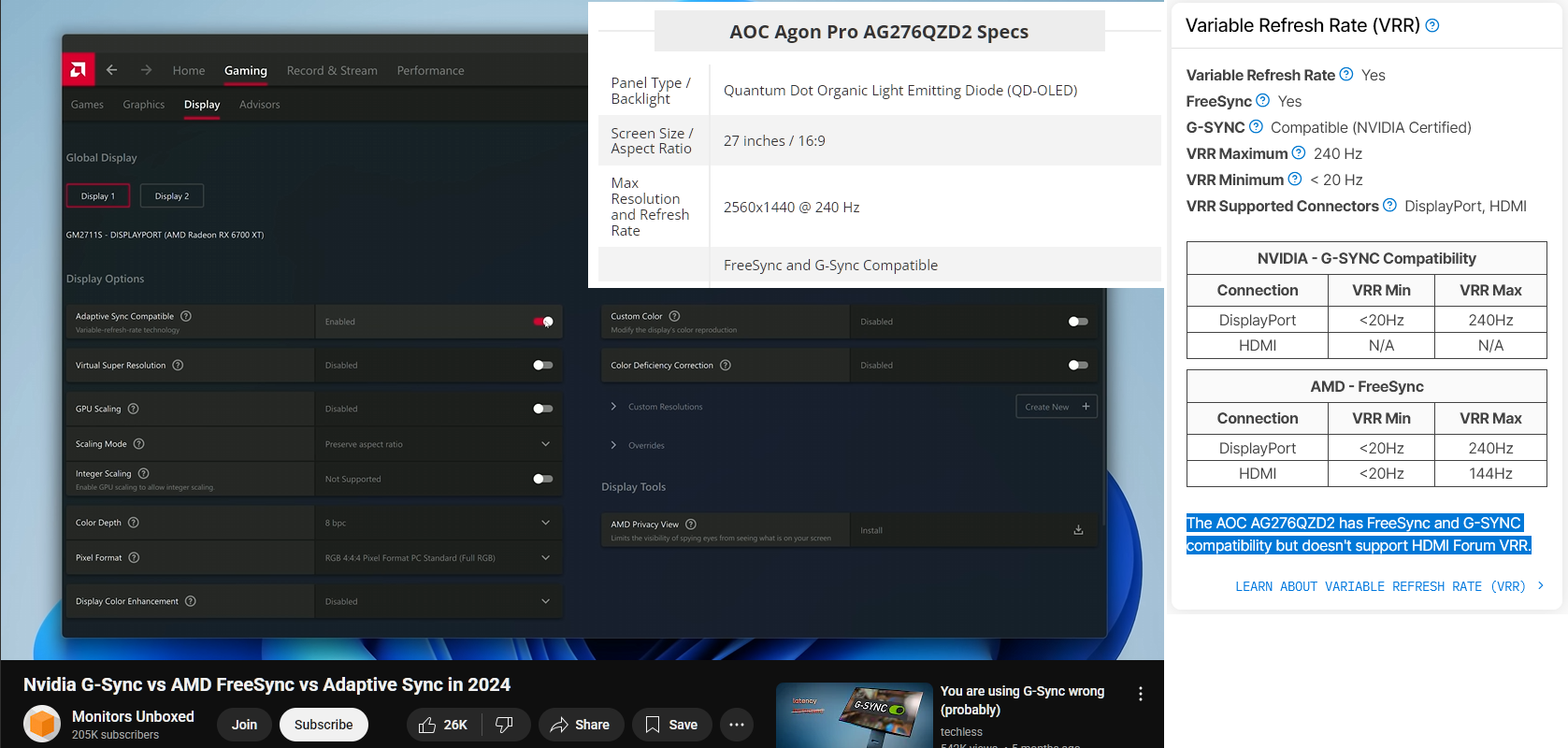Select the Display sub-tab
1568x748 pixels.
coord(202,105)
